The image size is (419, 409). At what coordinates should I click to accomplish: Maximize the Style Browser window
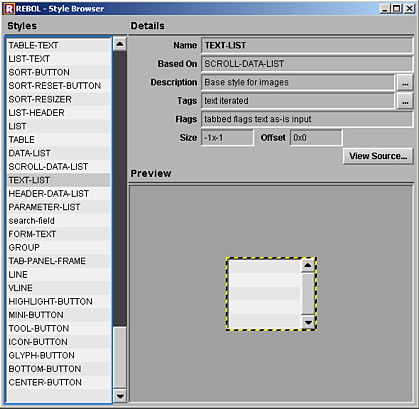click(x=396, y=9)
